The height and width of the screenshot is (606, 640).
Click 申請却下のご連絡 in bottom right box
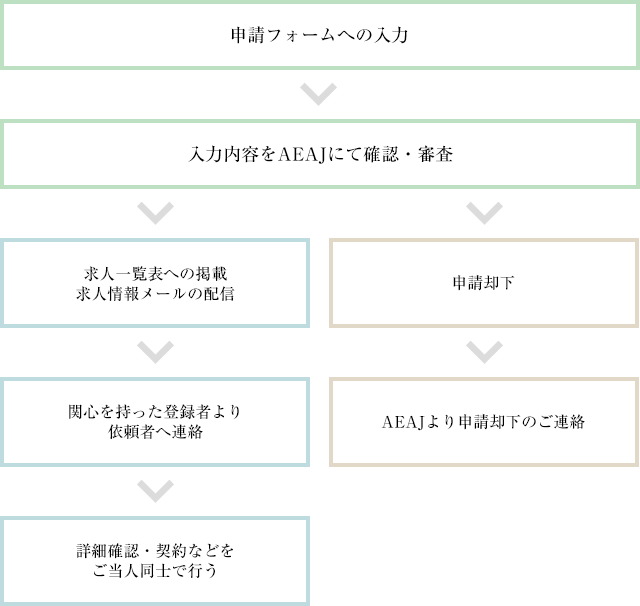(x=520, y=422)
